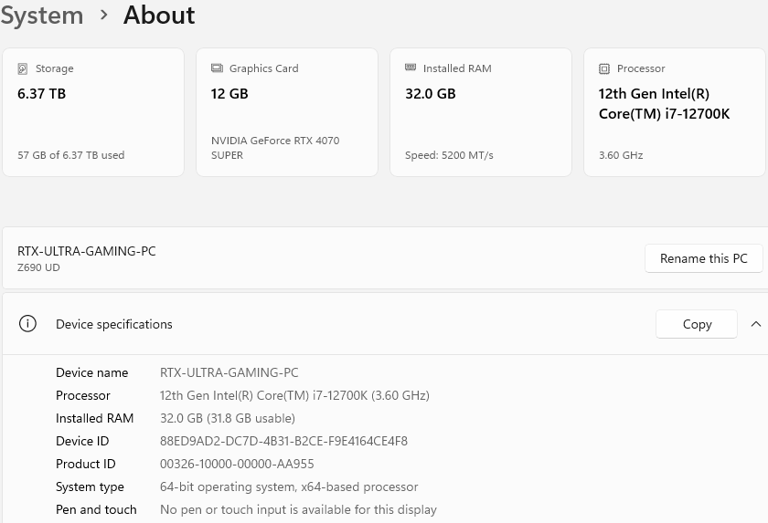Image resolution: width=768 pixels, height=523 pixels.
Task: Click the System type value text
Action: coord(289,487)
